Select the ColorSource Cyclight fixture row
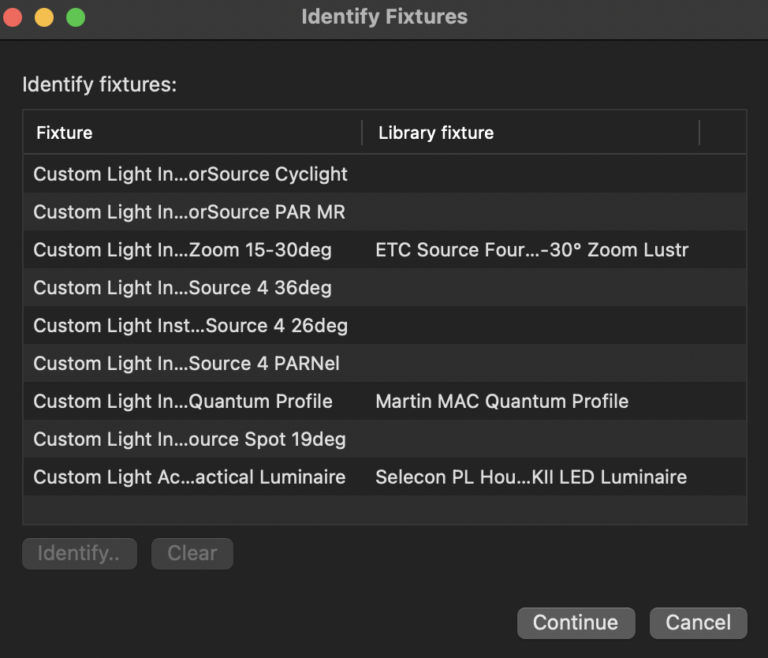 (190, 174)
